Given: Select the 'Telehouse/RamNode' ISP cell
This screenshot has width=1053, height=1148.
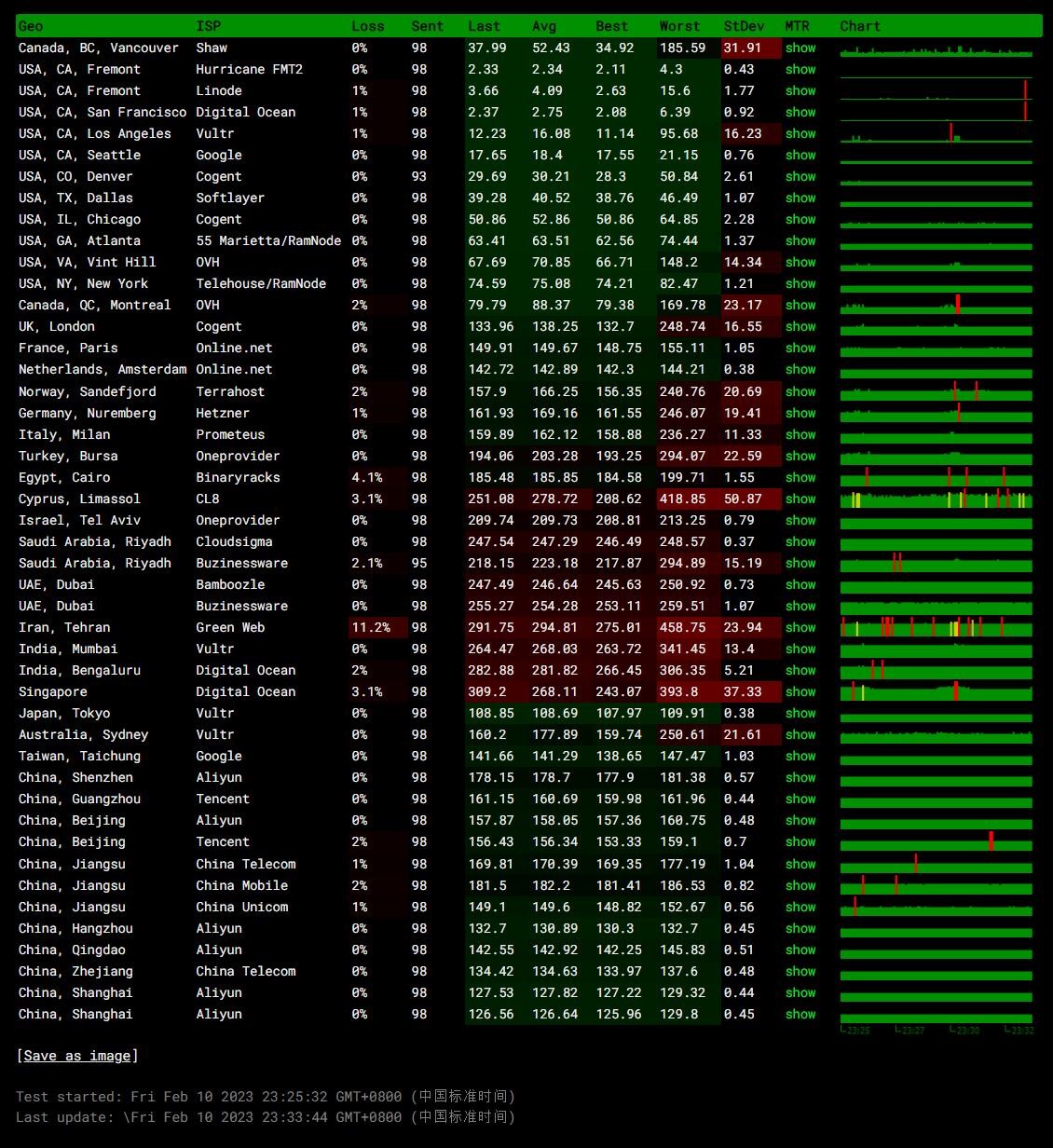Looking at the screenshot, I should click(261, 283).
